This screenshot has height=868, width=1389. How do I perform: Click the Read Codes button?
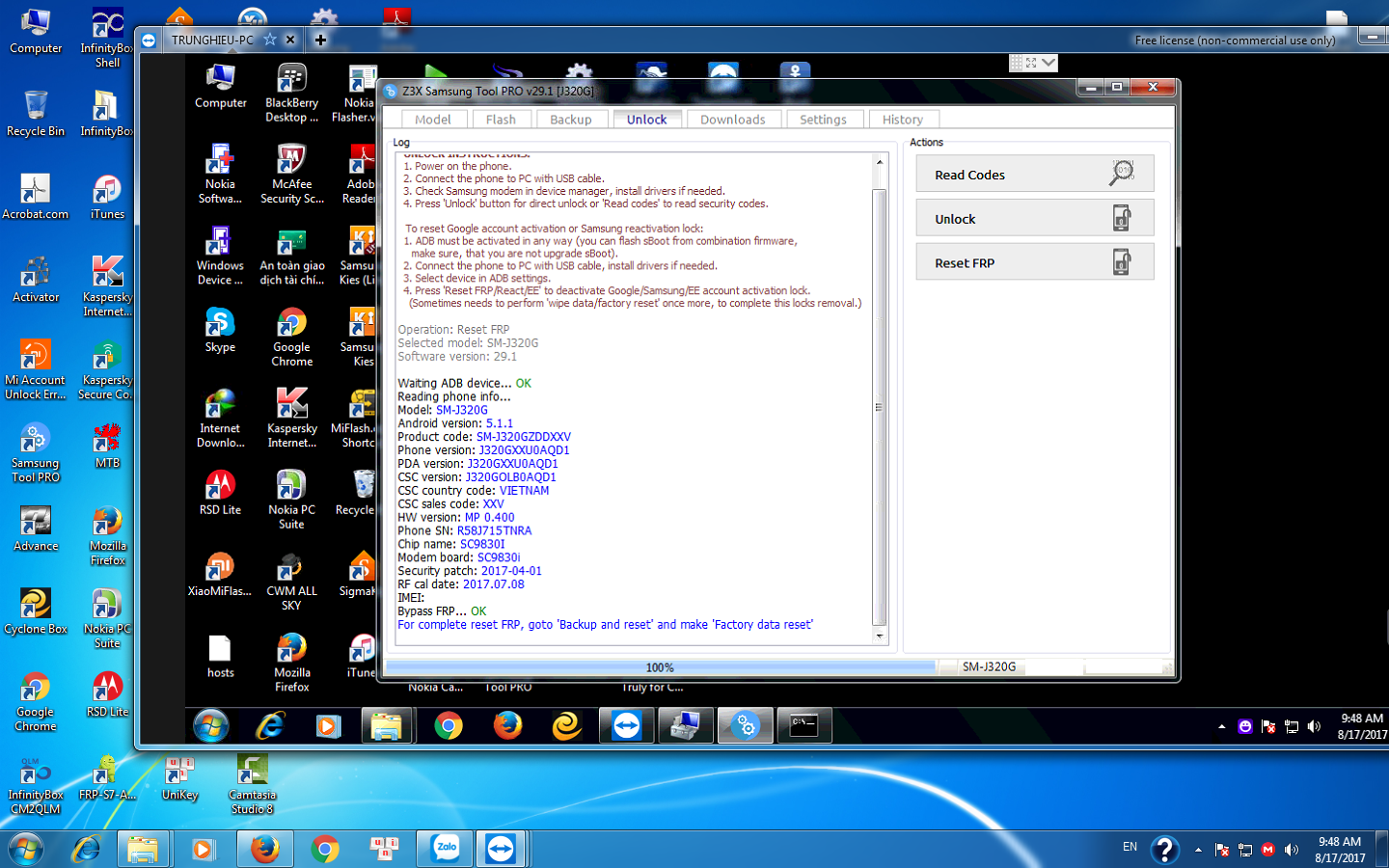[x=1035, y=174]
